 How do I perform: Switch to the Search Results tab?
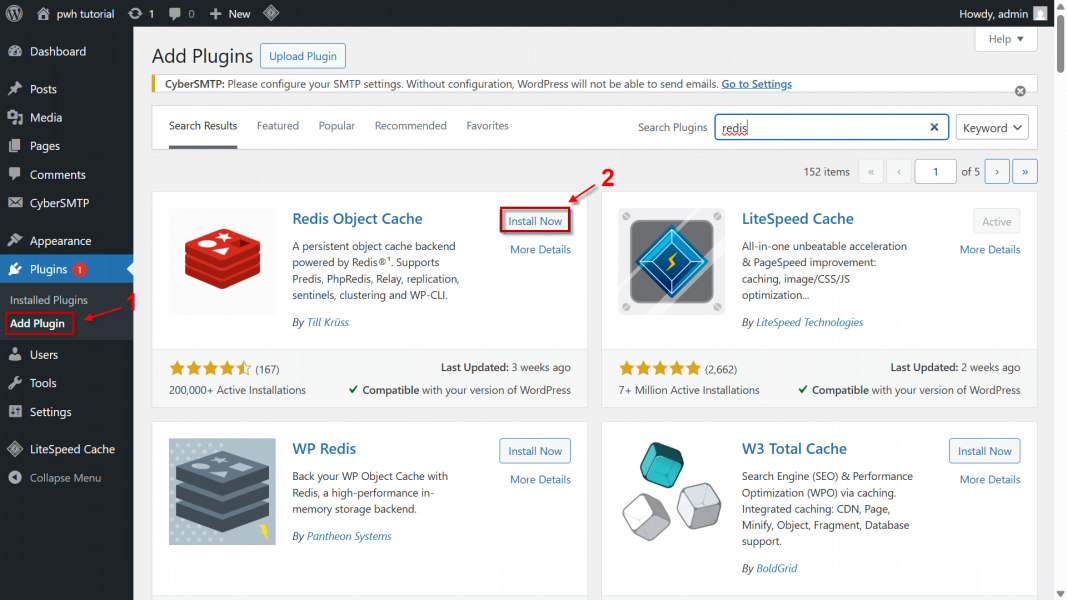pos(203,126)
